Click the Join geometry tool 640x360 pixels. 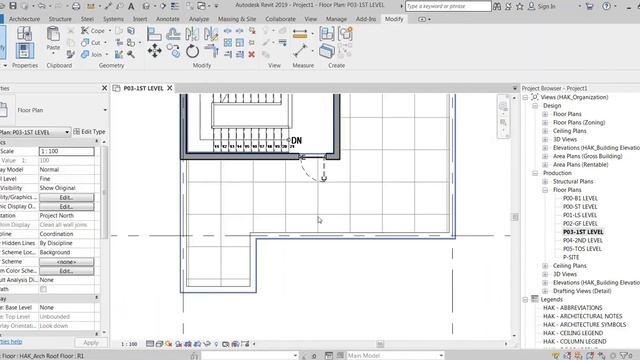92,54
